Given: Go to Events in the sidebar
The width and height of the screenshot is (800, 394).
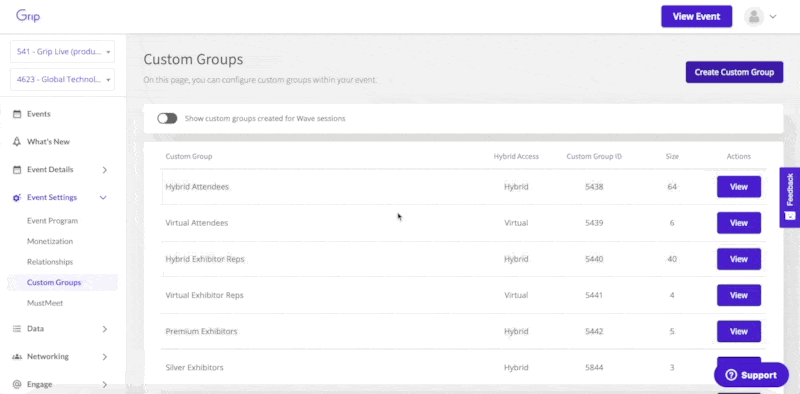Looking at the screenshot, I should pyautogui.click(x=39, y=114).
